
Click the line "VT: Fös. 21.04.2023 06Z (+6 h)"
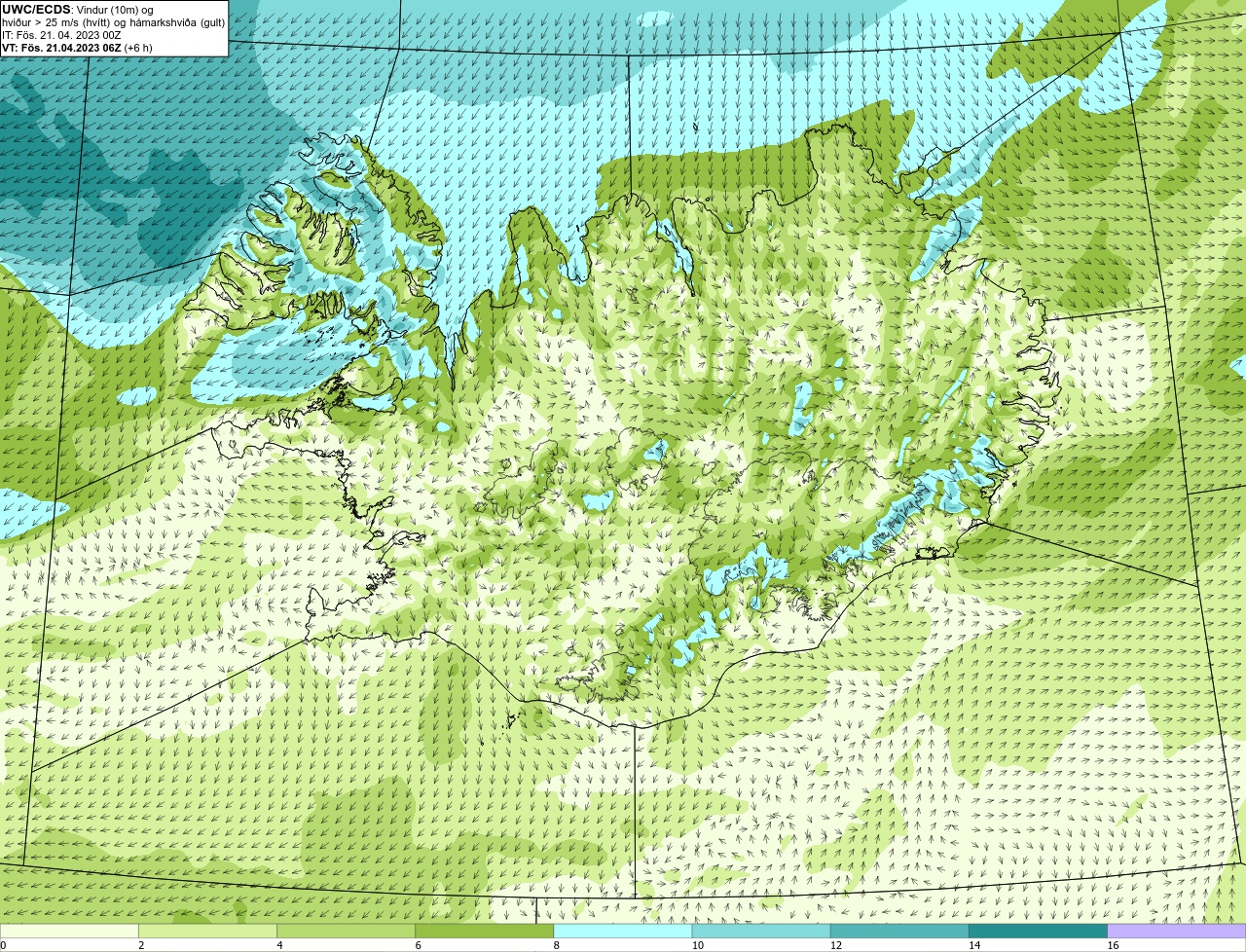point(77,47)
